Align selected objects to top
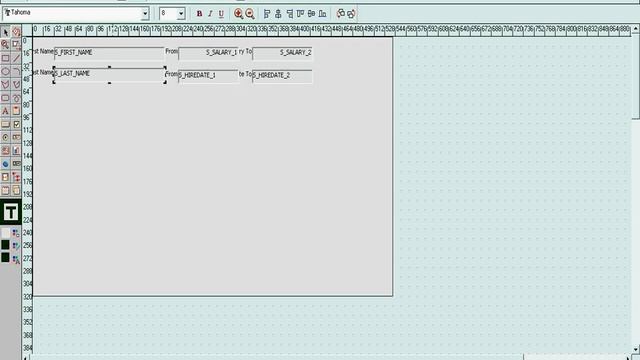This screenshot has height=360, width=640. pos(300,14)
